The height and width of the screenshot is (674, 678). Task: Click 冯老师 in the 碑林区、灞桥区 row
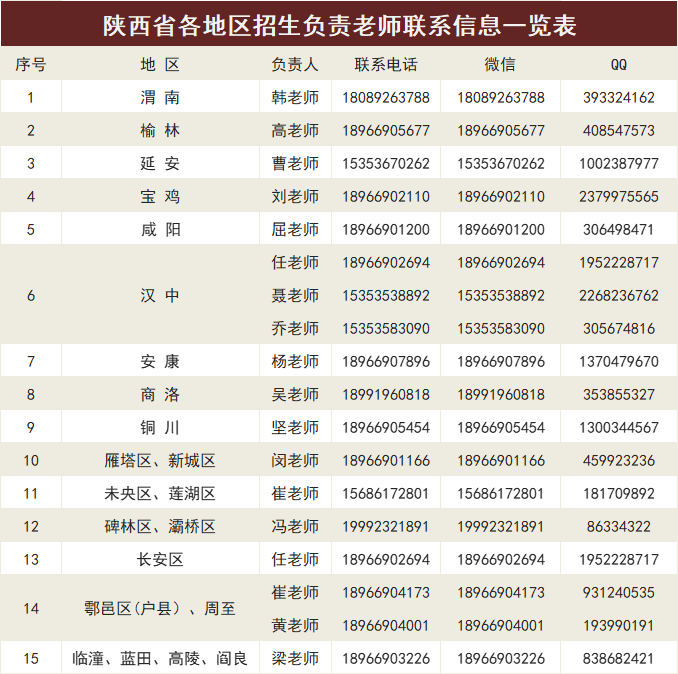coord(295,527)
